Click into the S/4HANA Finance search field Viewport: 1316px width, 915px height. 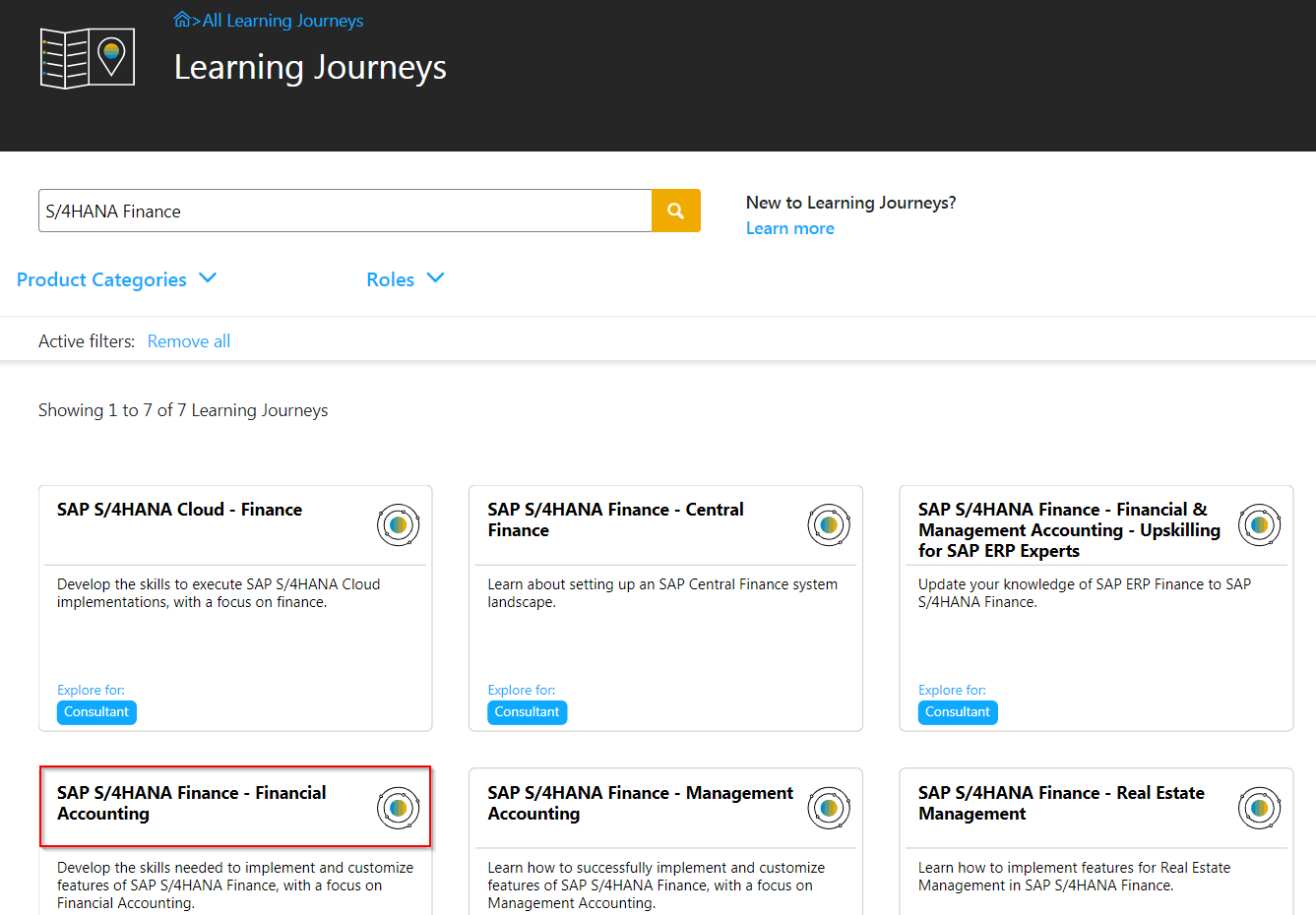click(x=345, y=212)
